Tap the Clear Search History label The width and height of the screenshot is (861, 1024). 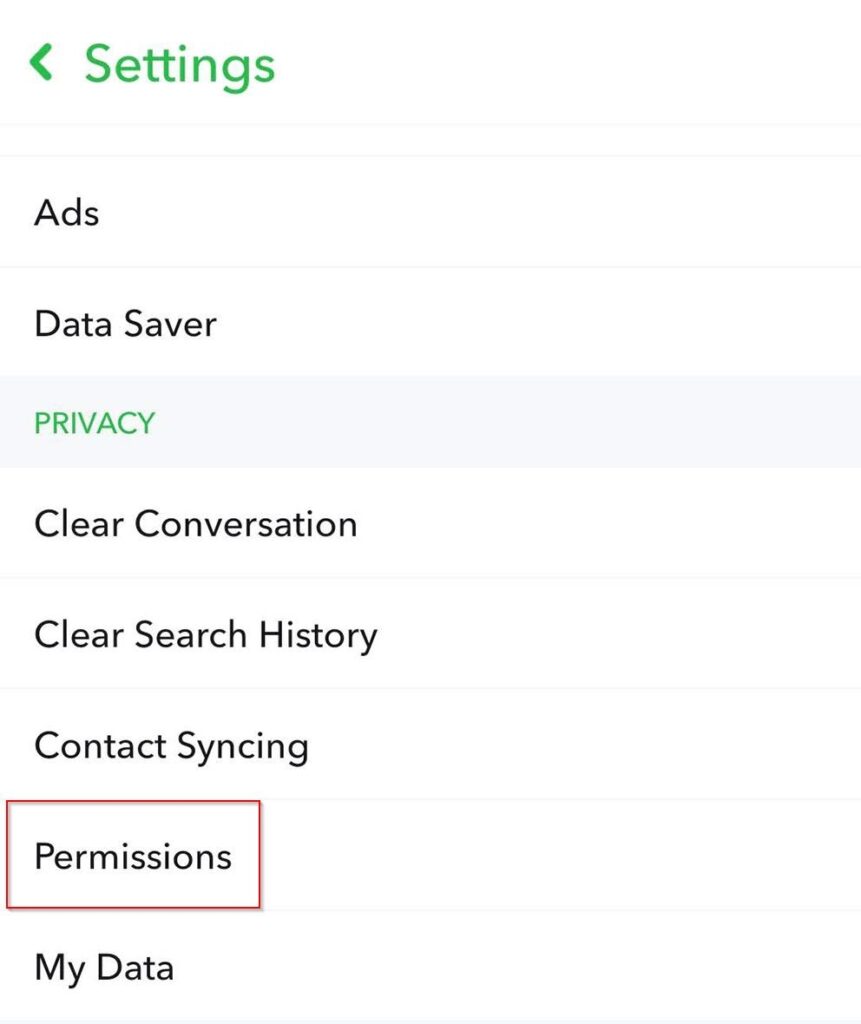[x=205, y=635]
